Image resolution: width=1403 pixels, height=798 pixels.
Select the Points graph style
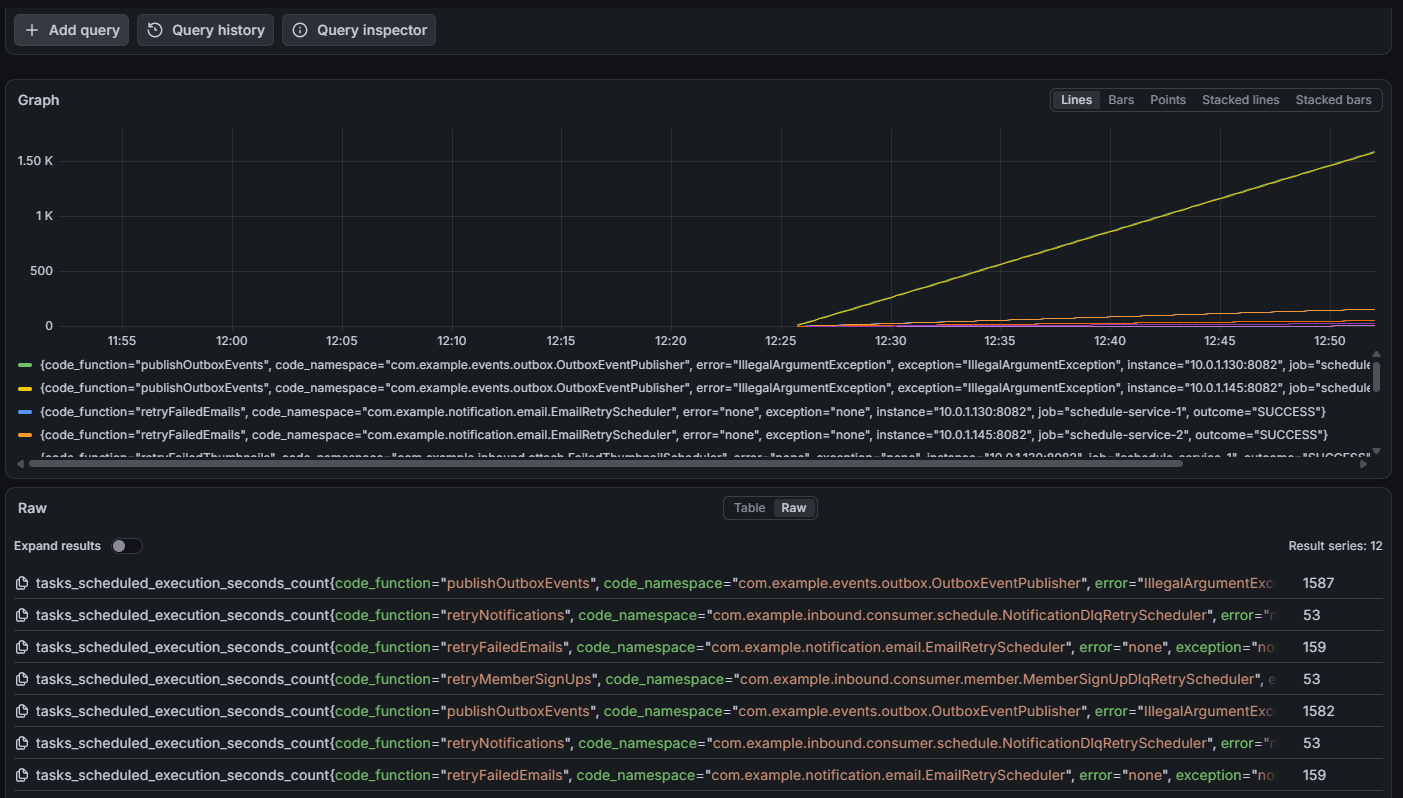coord(1167,100)
